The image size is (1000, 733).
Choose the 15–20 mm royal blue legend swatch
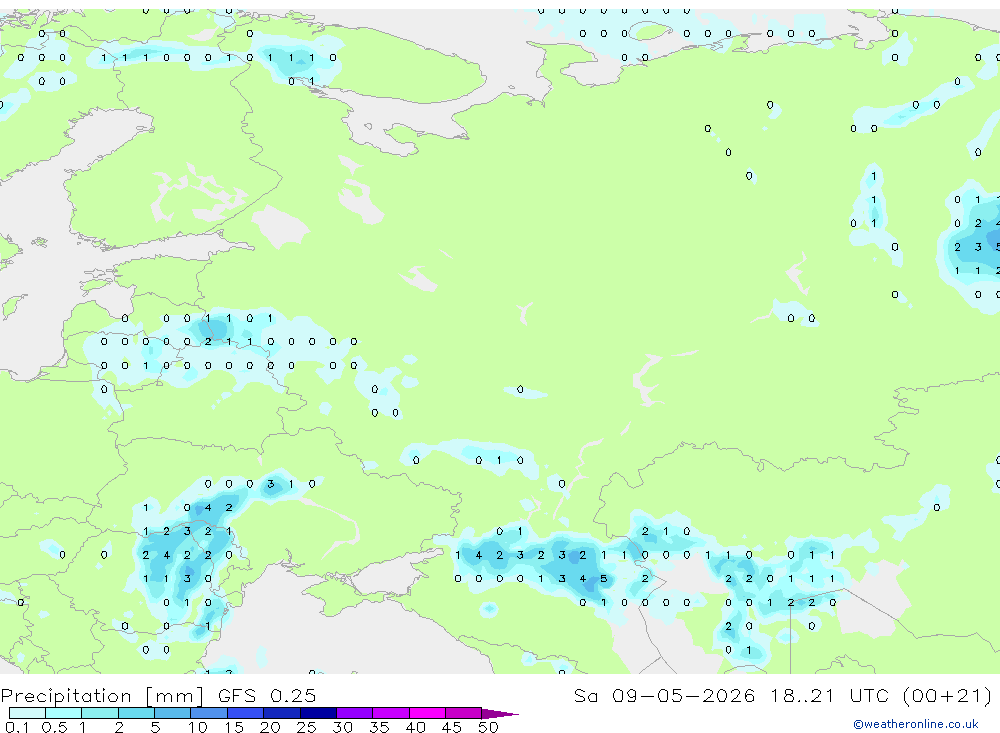[245, 713]
